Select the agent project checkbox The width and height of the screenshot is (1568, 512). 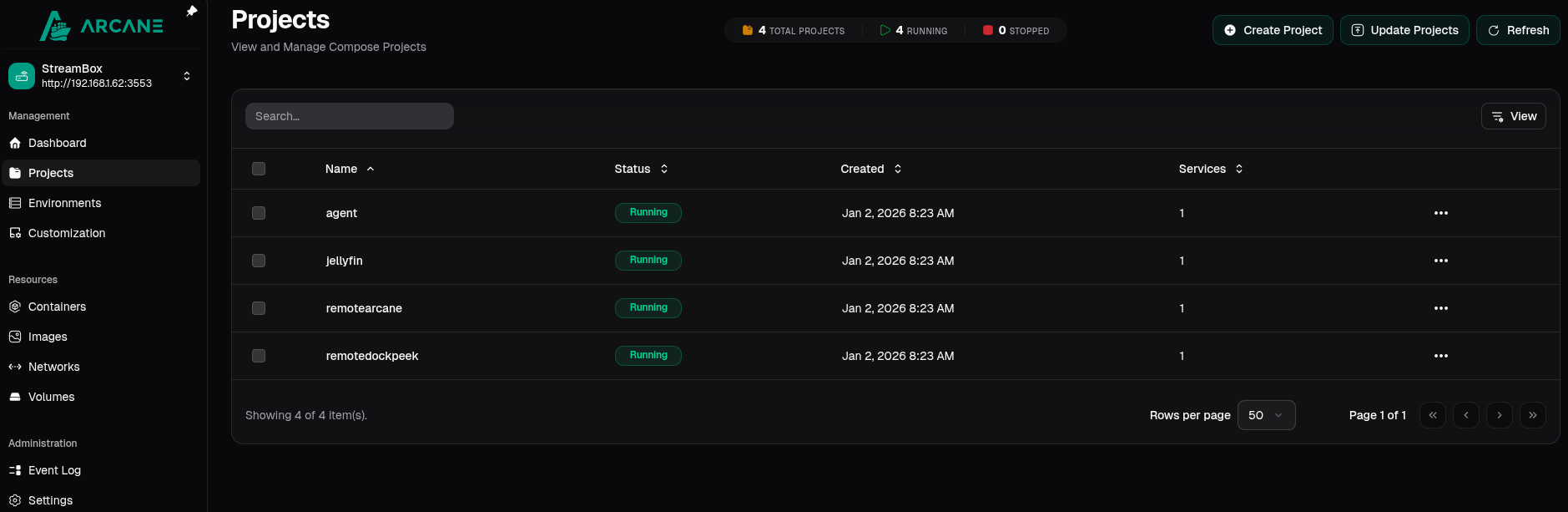click(259, 213)
